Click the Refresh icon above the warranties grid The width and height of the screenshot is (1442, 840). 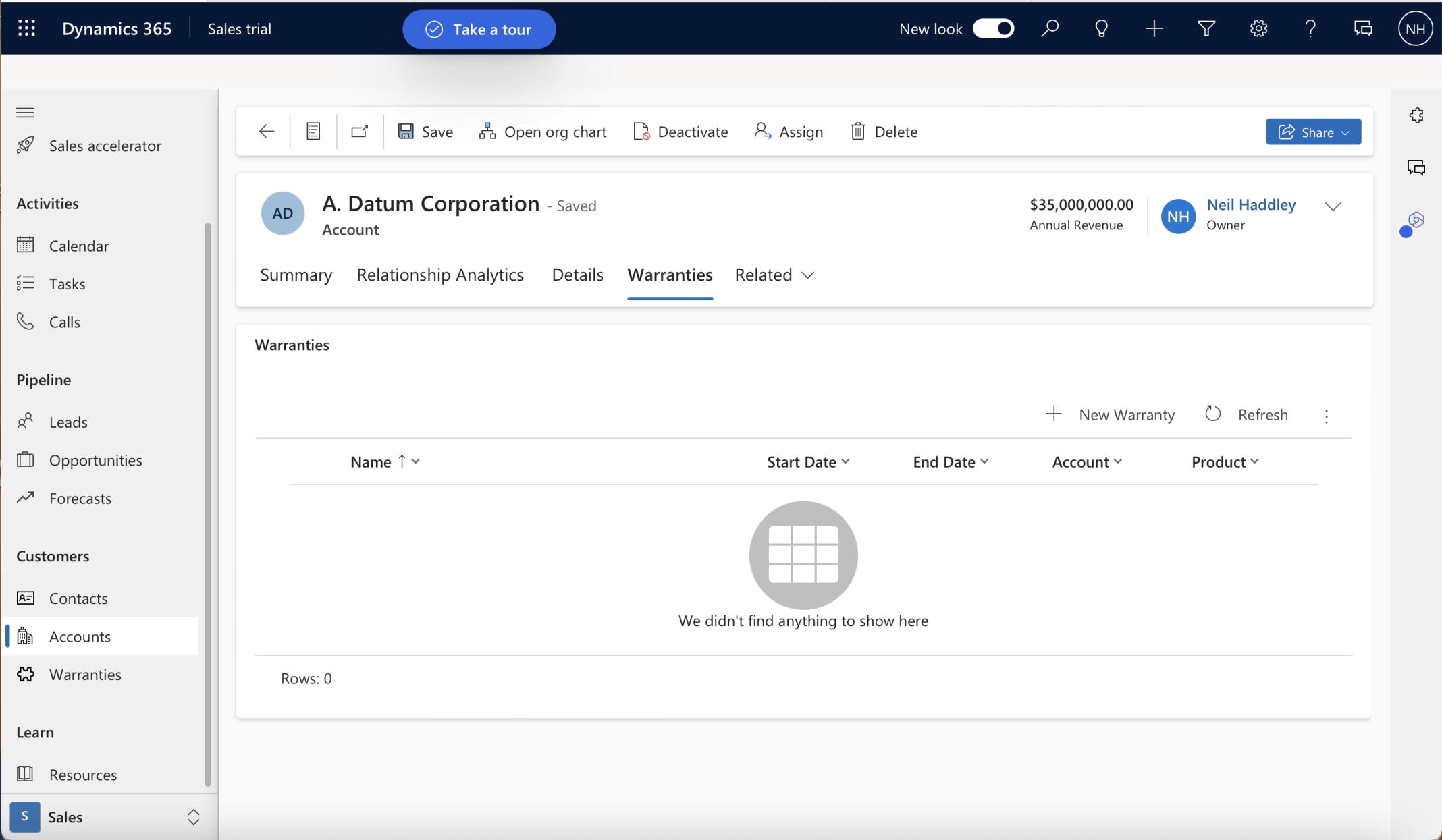[1212, 414]
